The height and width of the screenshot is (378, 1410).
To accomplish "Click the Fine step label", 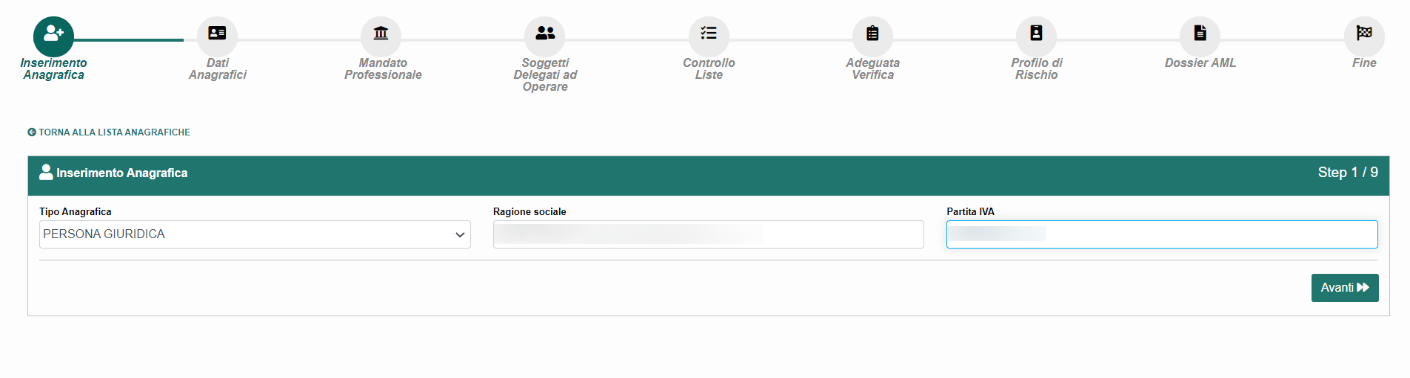I will pos(1364,63).
